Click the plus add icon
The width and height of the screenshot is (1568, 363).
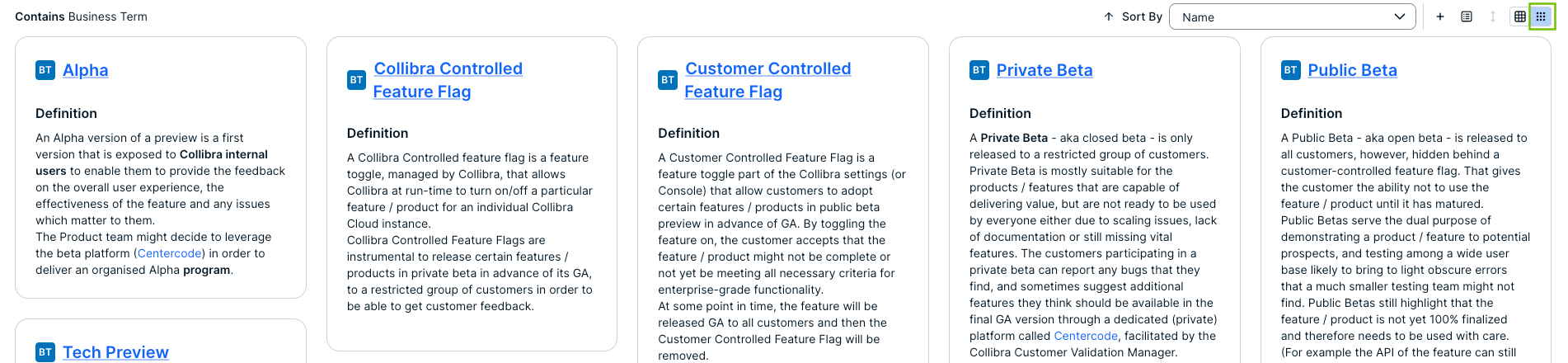(1440, 16)
